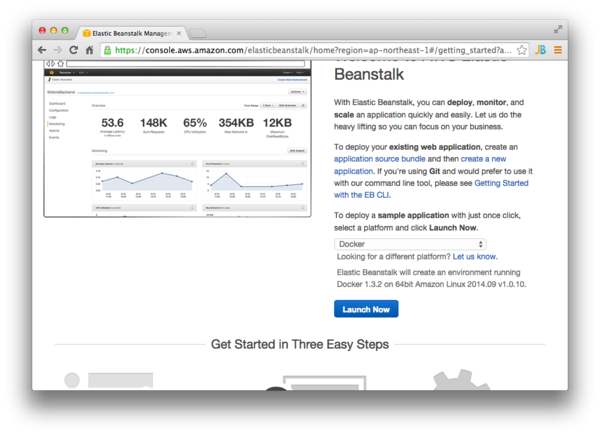Click the 12KB value in the preview

click(x=277, y=123)
